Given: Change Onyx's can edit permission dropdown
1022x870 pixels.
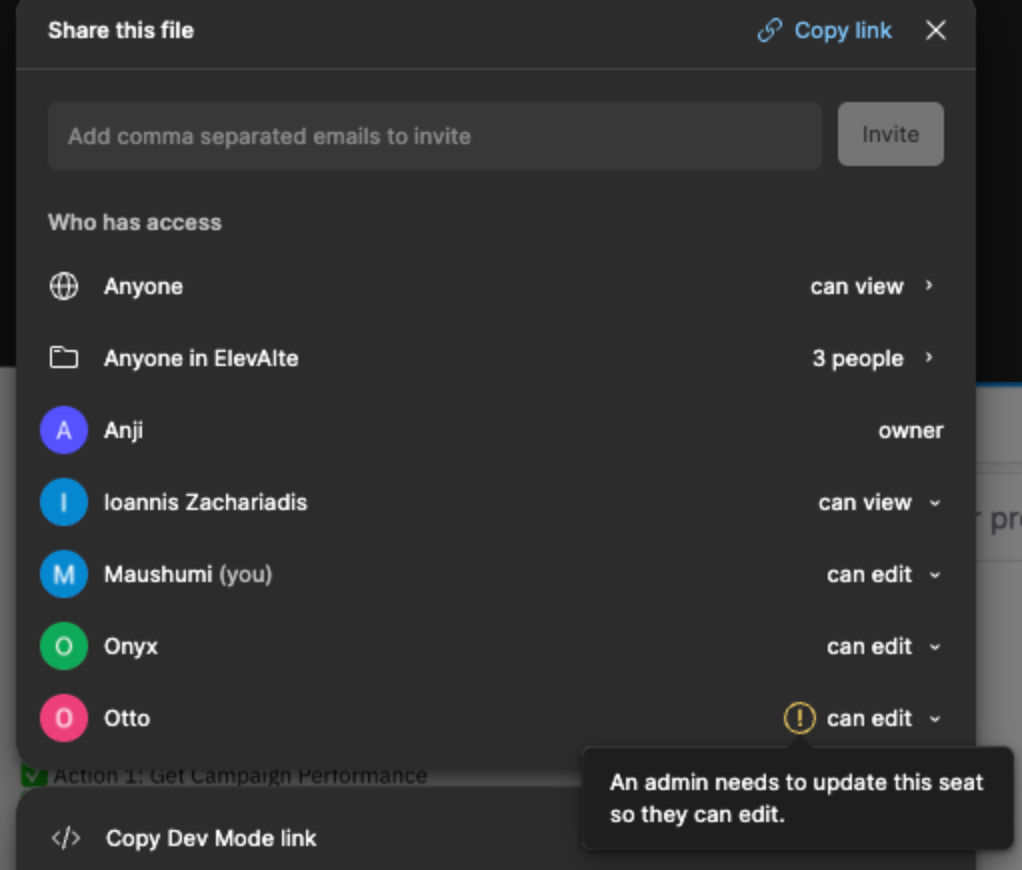Looking at the screenshot, I should coord(884,647).
